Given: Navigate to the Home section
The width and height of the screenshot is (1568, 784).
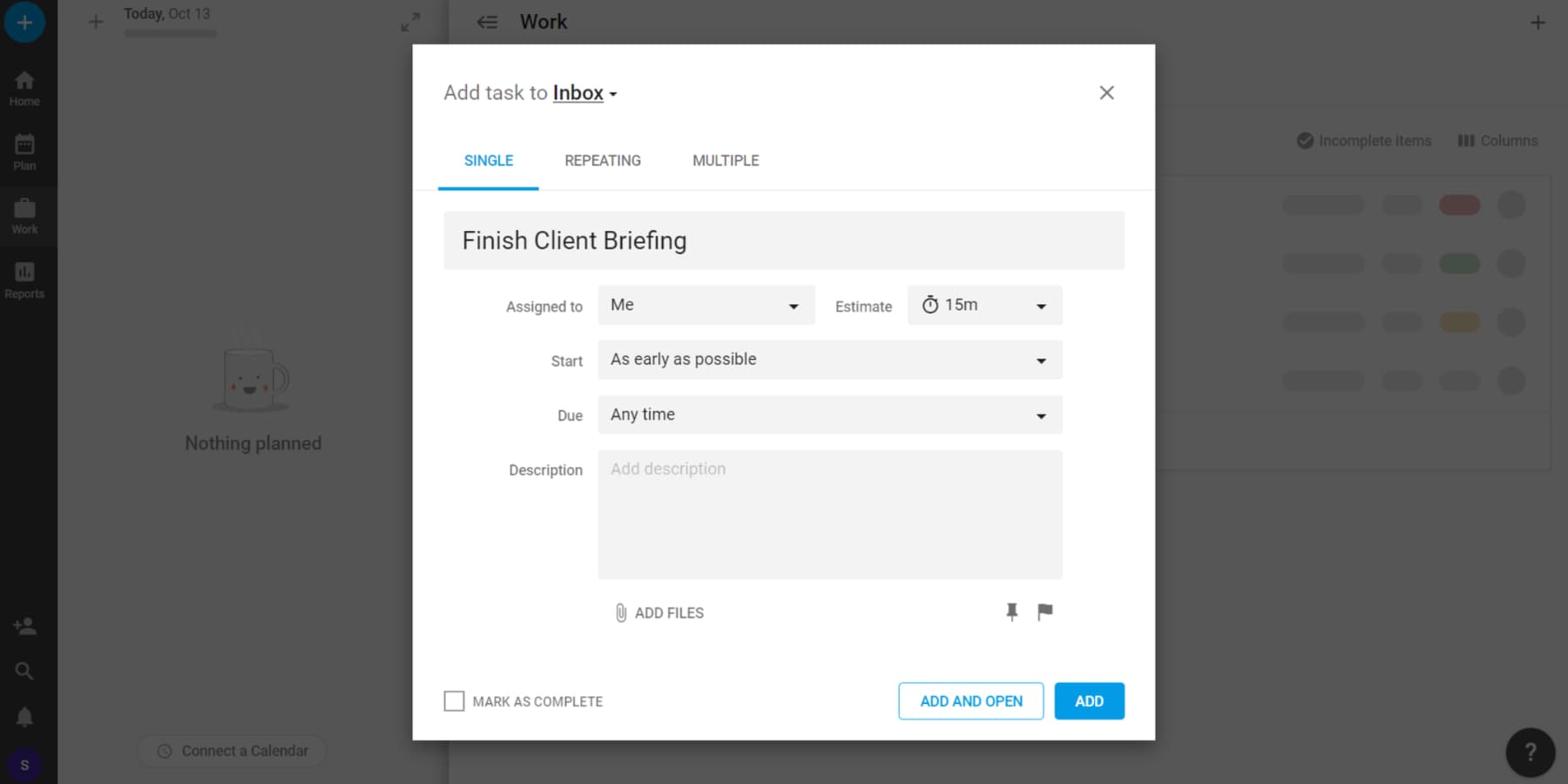Looking at the screenshot, I should 24,87.
